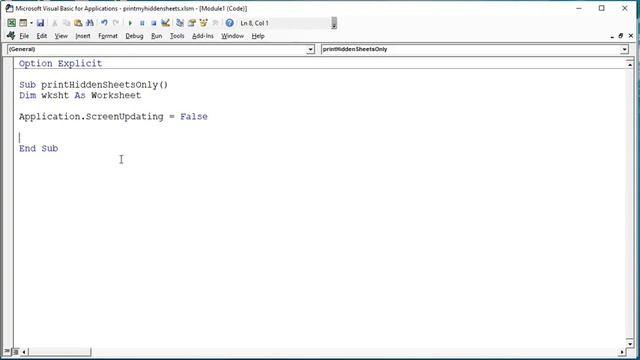Click the horizontal scrollbar thumb
Screen dimensions: 640x360
click(x=60, y=351)
